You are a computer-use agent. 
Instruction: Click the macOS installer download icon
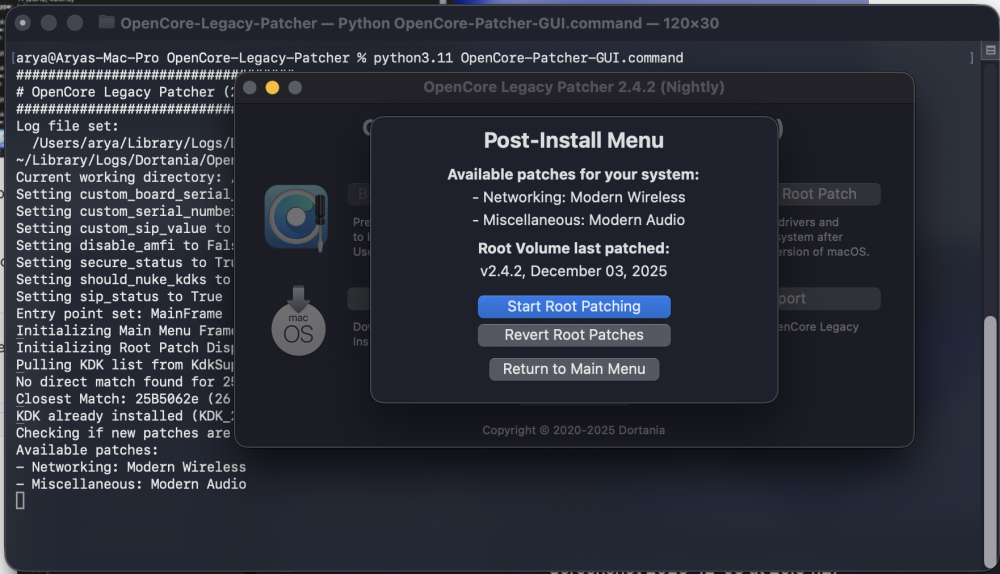[298, 321]
